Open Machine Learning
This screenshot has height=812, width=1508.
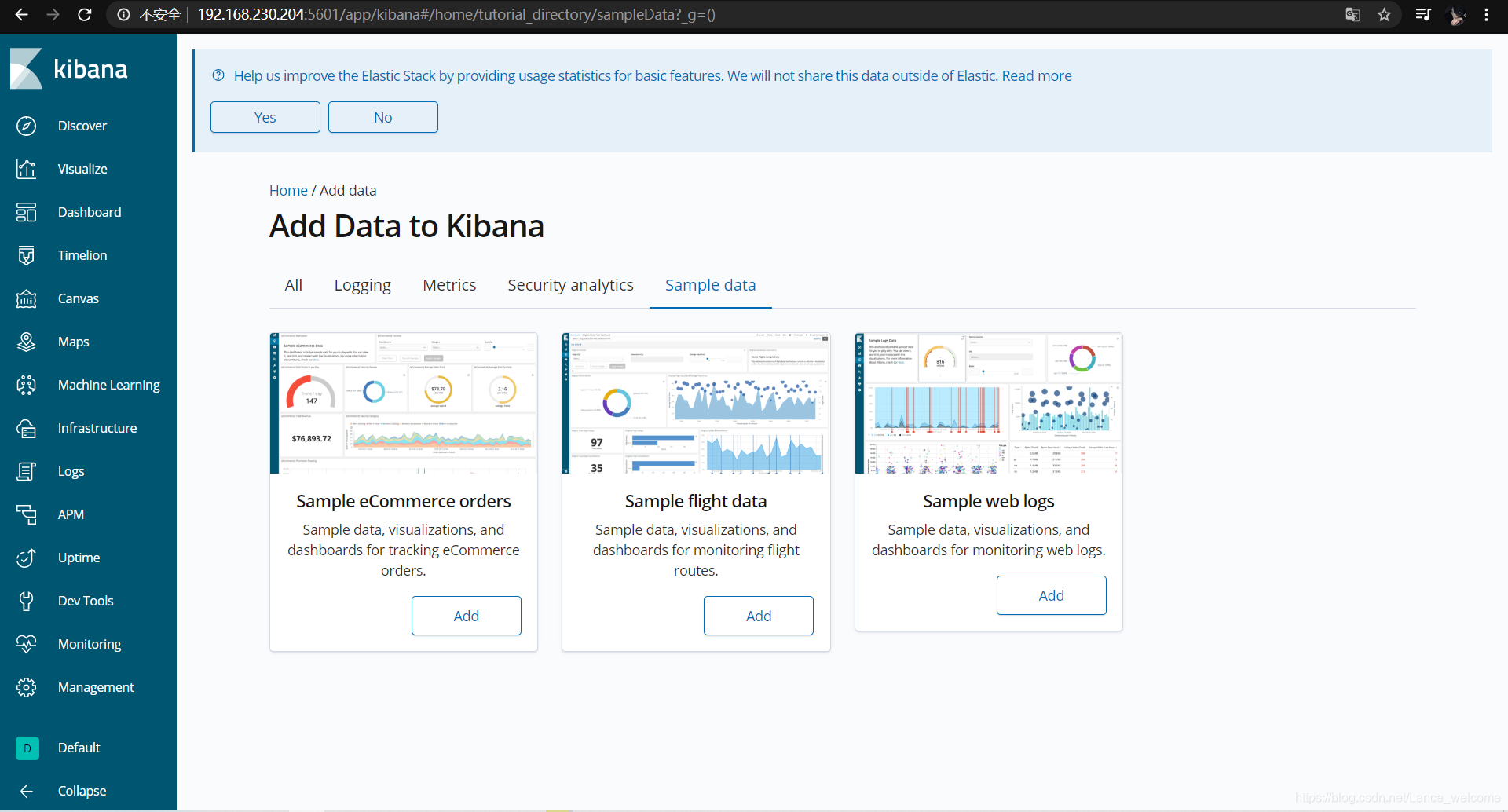click(x=109, y=384)
